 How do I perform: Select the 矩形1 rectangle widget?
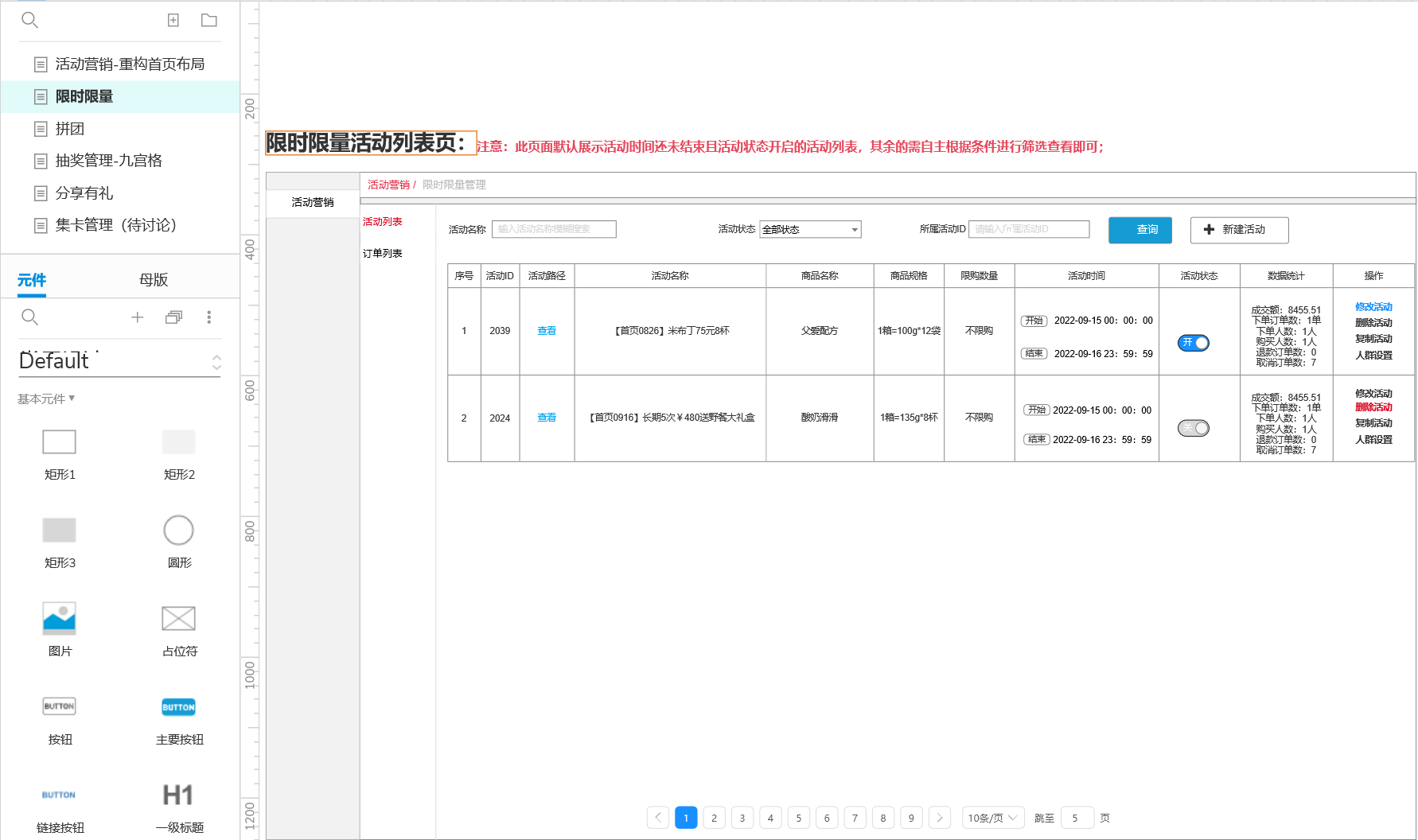coord(60,442)
